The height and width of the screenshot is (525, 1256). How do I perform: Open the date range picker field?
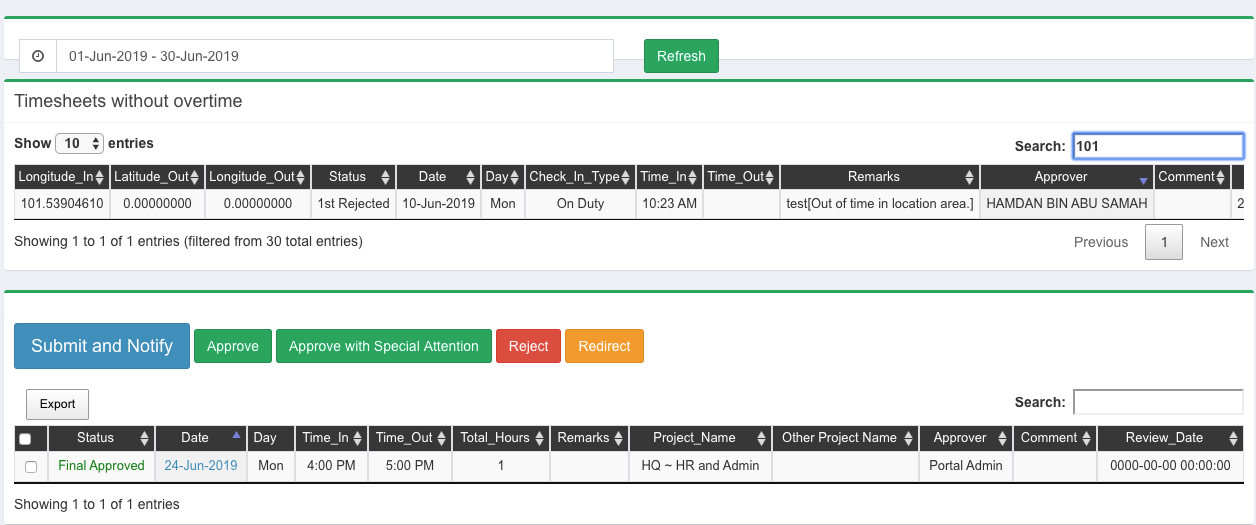pos(334,56)
